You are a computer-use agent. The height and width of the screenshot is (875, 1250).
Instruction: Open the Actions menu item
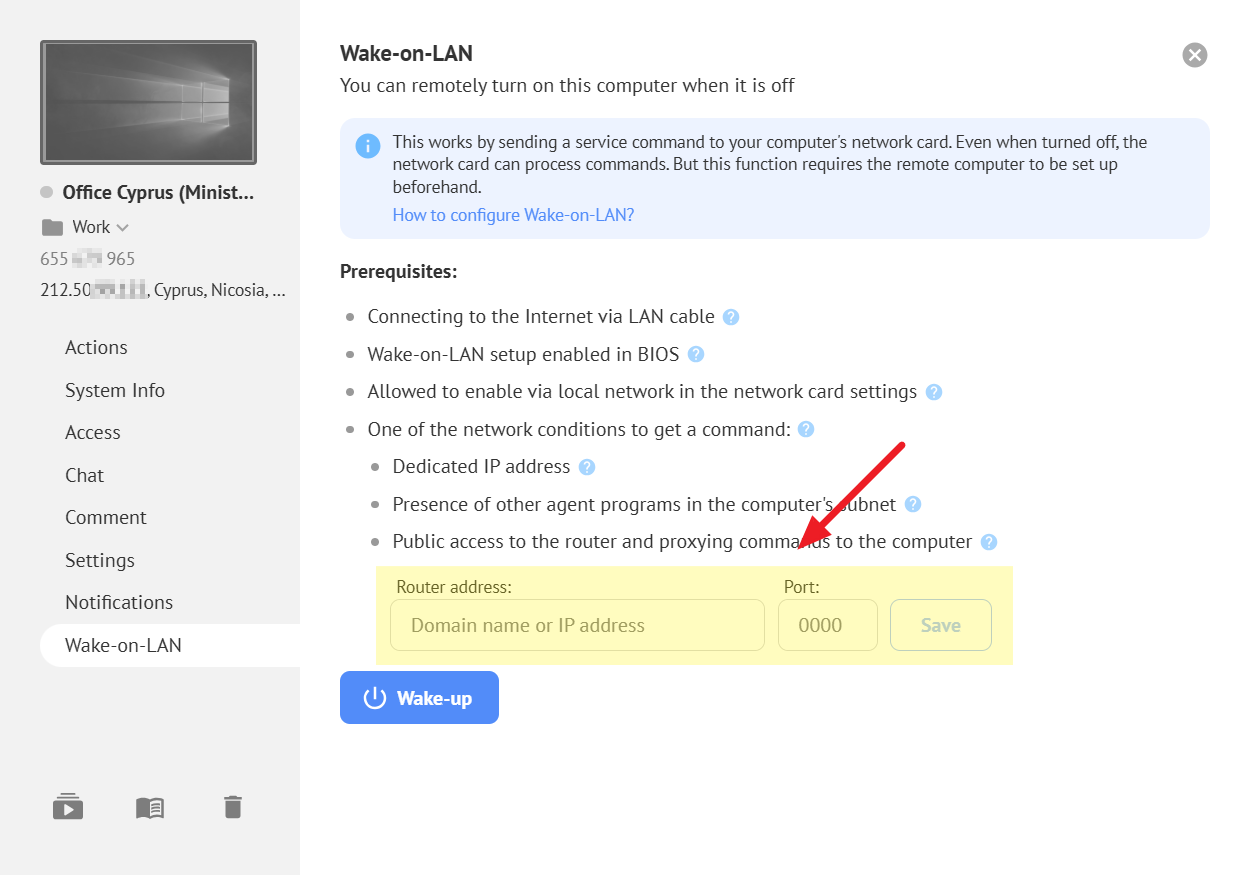pos(96,347)
